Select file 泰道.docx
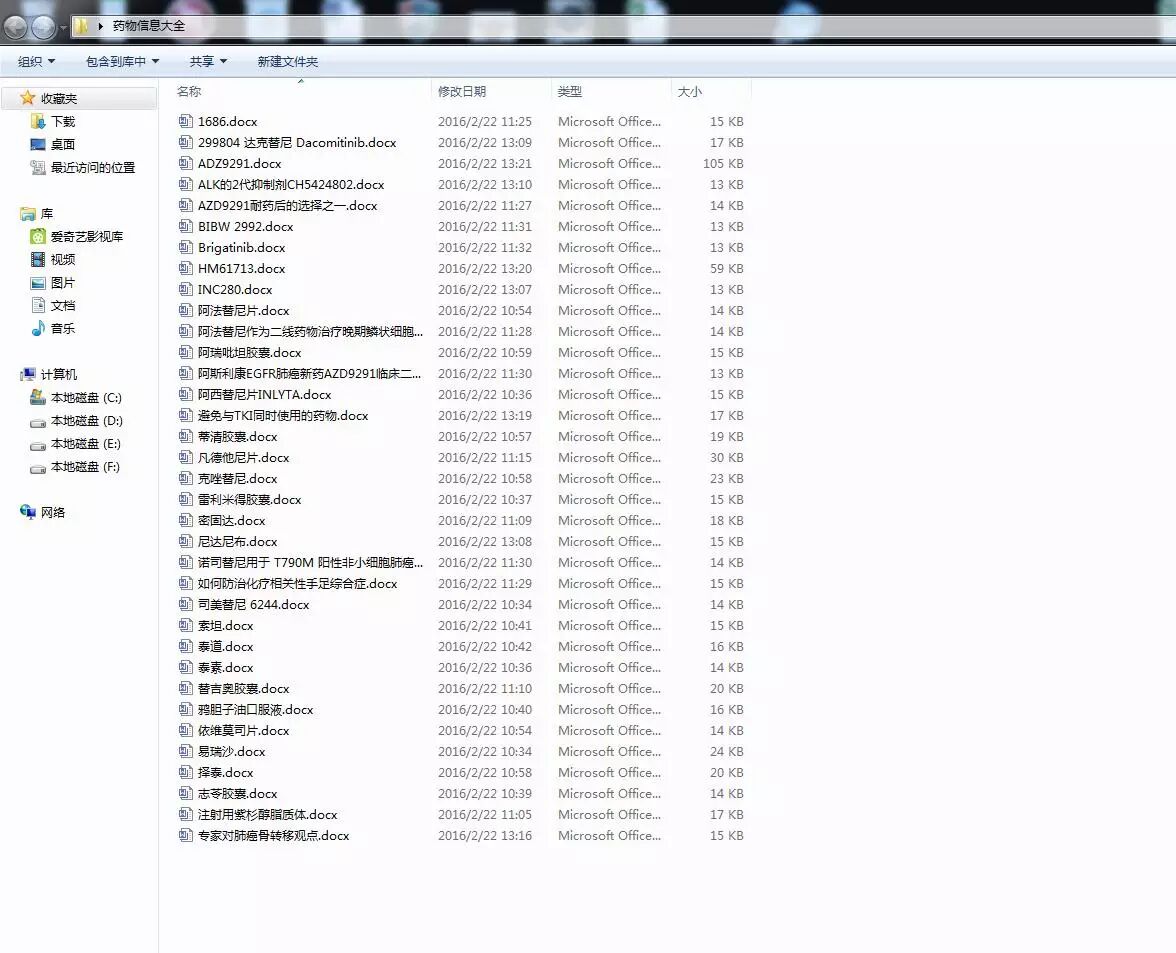Viewport: 1176px width, 953px height. pos(226,646)
